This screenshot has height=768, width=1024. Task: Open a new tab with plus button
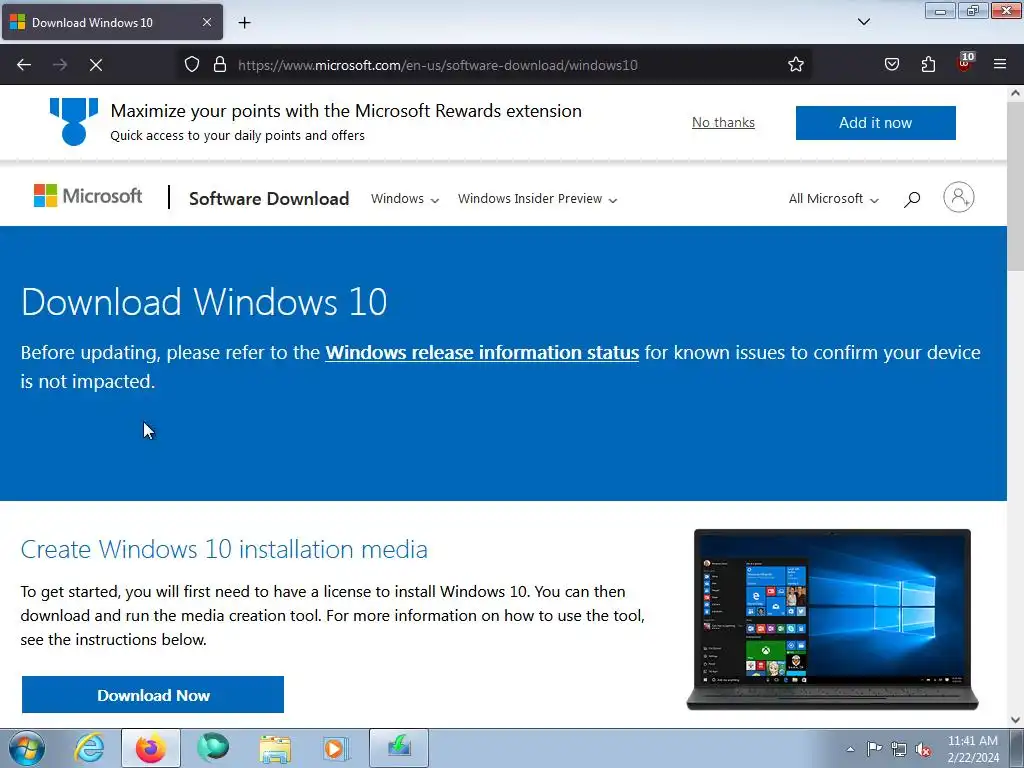coord(244,23)
